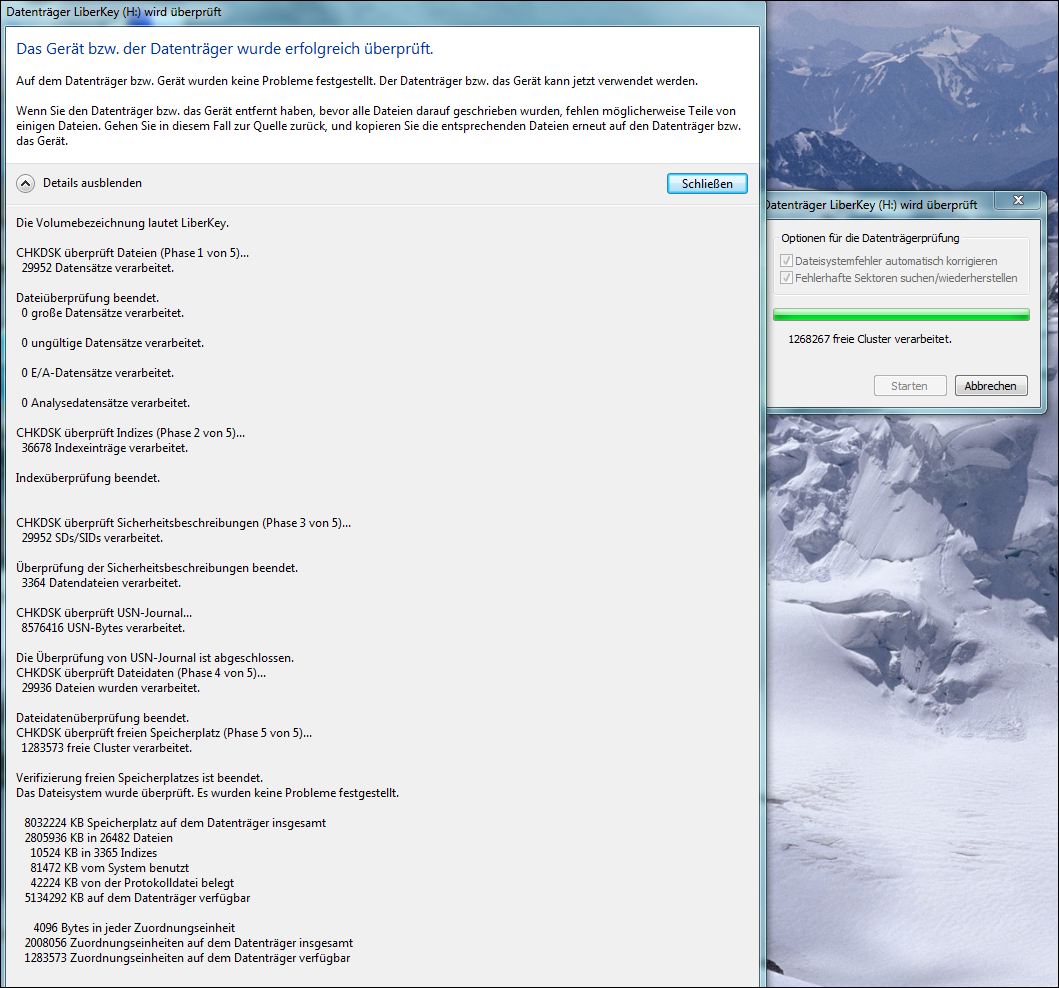Click '4096 Bytes in jeder Zuordnungseinheit' line
This screenshot has width=1059, height=988.
pyautogui.click(x=134, y=928)
